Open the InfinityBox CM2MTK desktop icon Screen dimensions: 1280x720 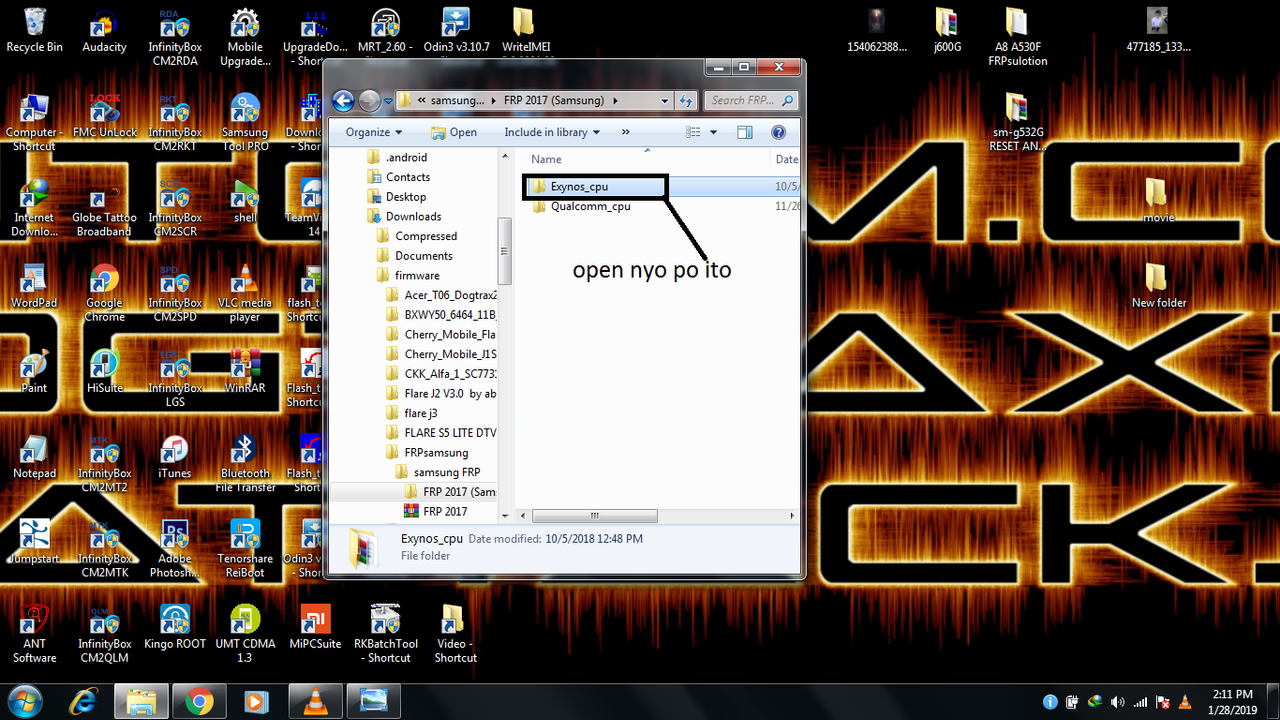click(104, 549)
